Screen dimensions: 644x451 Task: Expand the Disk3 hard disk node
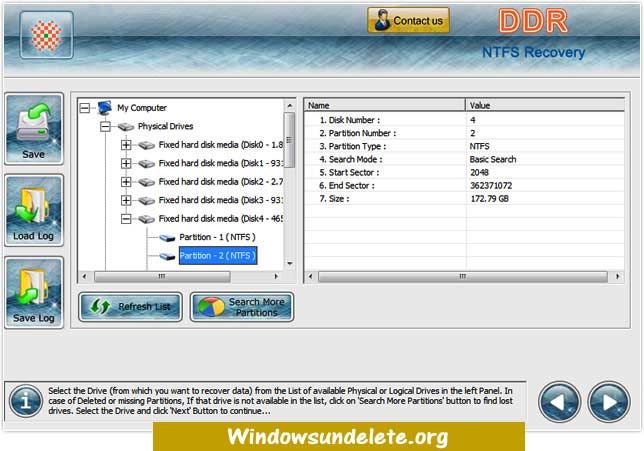pyautogui.click(x=126, y=200)
